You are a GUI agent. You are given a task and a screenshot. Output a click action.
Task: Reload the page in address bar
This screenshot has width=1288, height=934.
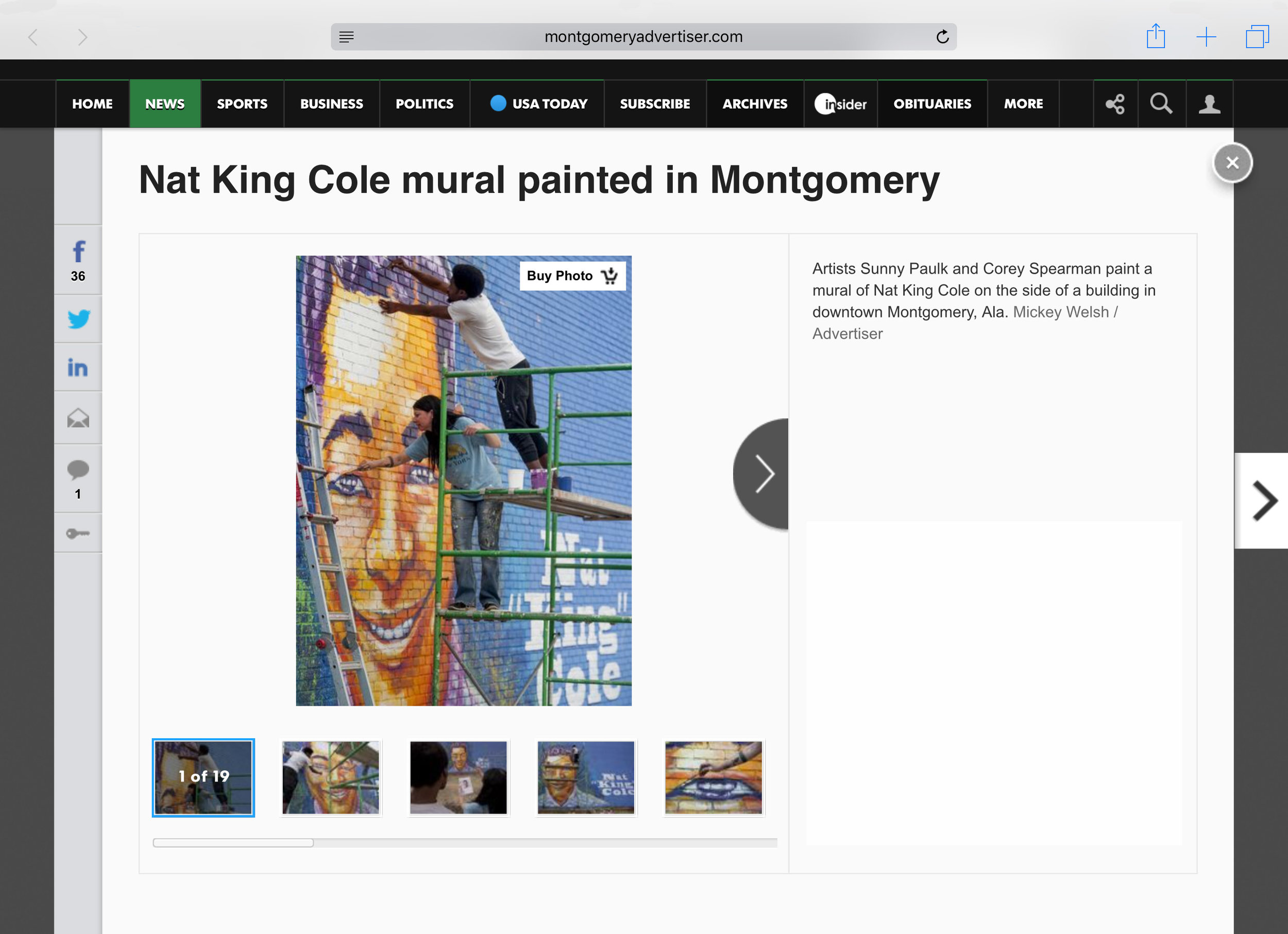pyautogui.click(x=942, y=37)
